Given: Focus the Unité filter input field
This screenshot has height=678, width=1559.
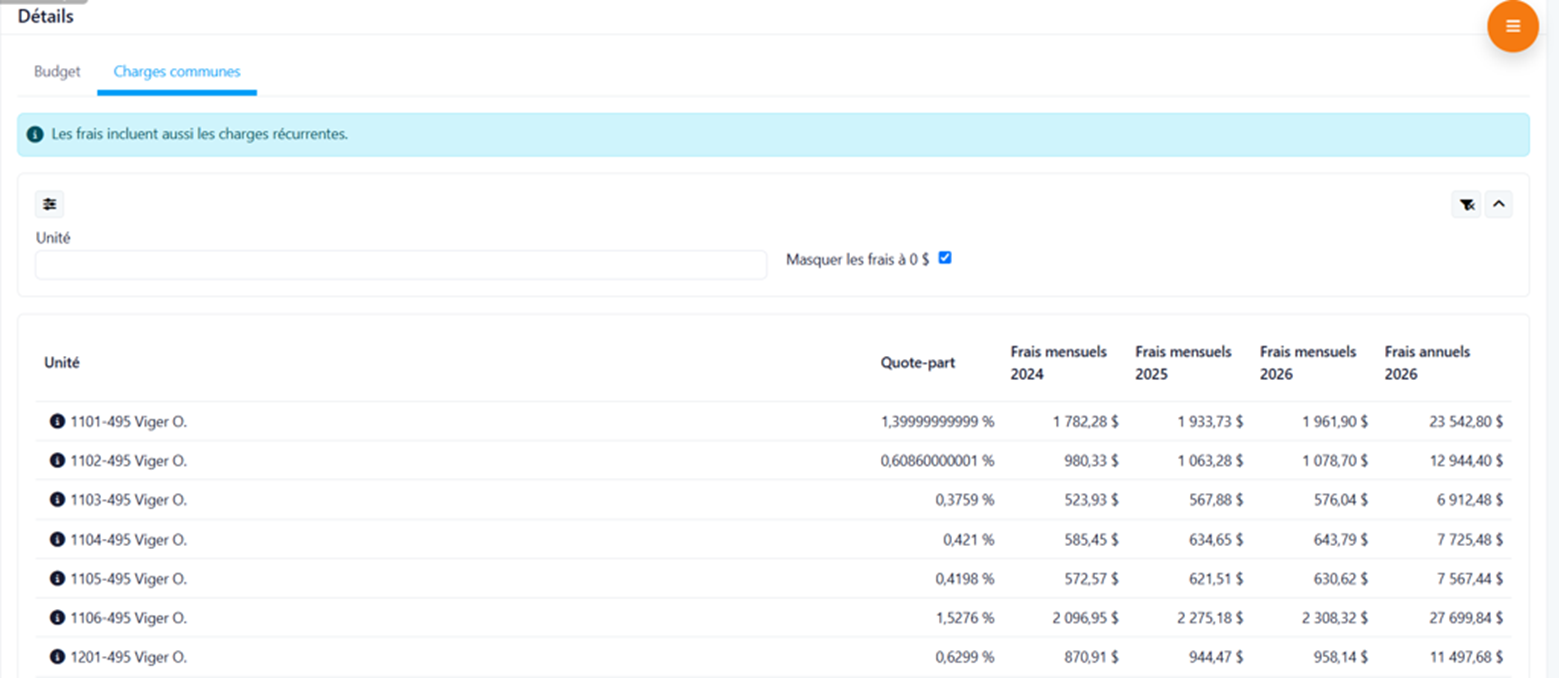Looking at the screenshot, I should (401, 265).
